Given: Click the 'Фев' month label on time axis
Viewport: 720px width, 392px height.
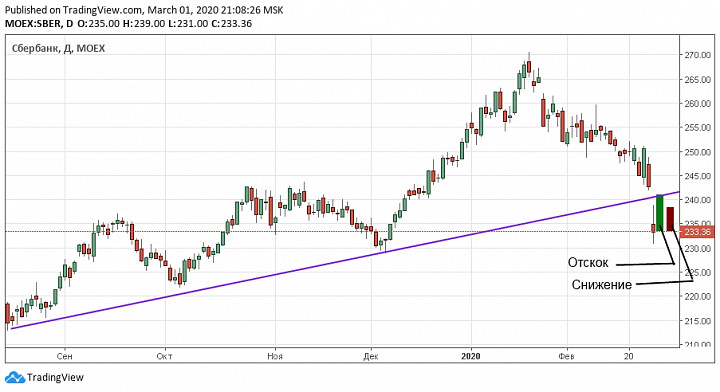Looking at the screenshot, I should (566, 356).
